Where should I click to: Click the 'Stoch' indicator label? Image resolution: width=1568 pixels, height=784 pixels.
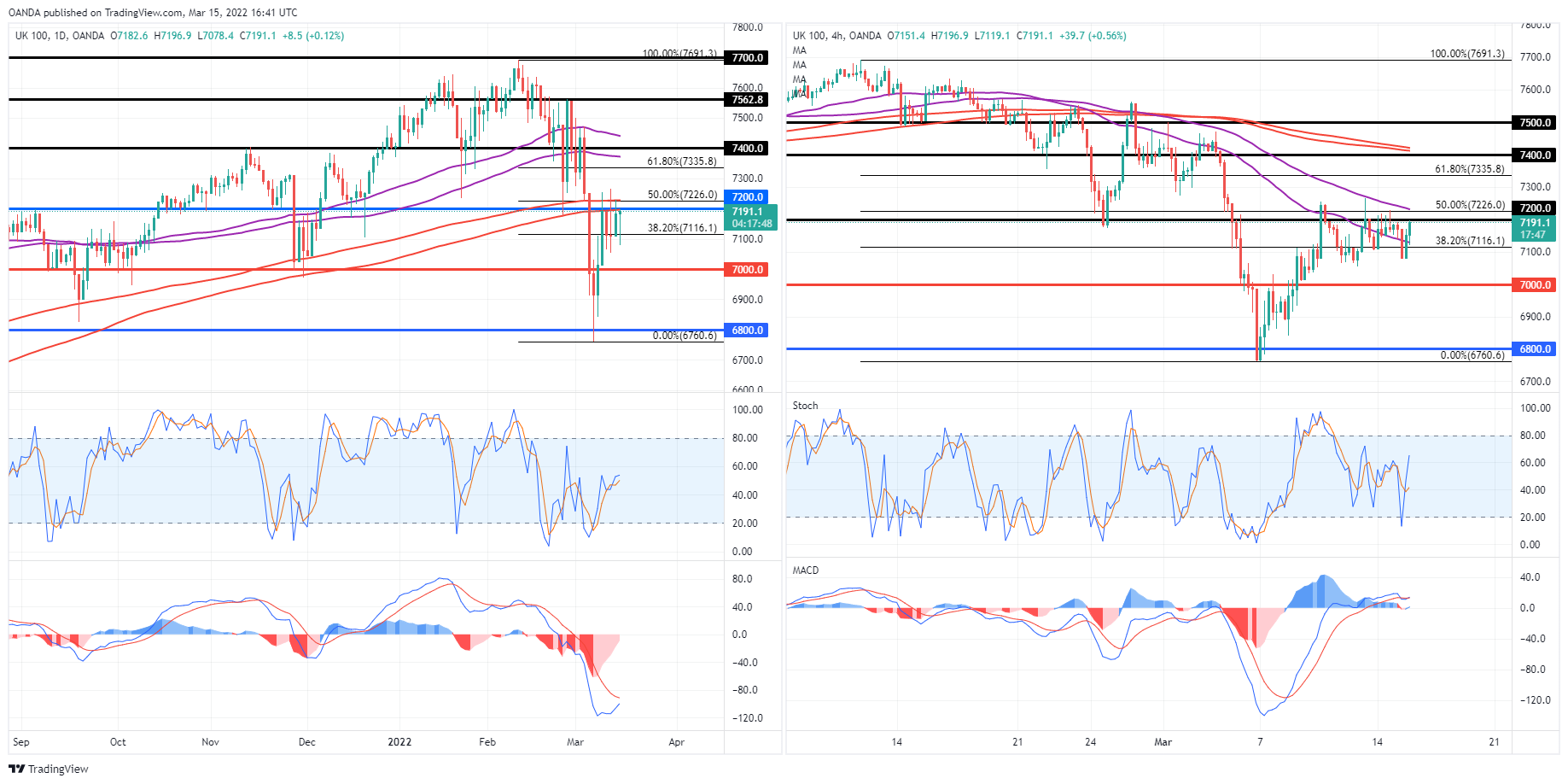805,406
